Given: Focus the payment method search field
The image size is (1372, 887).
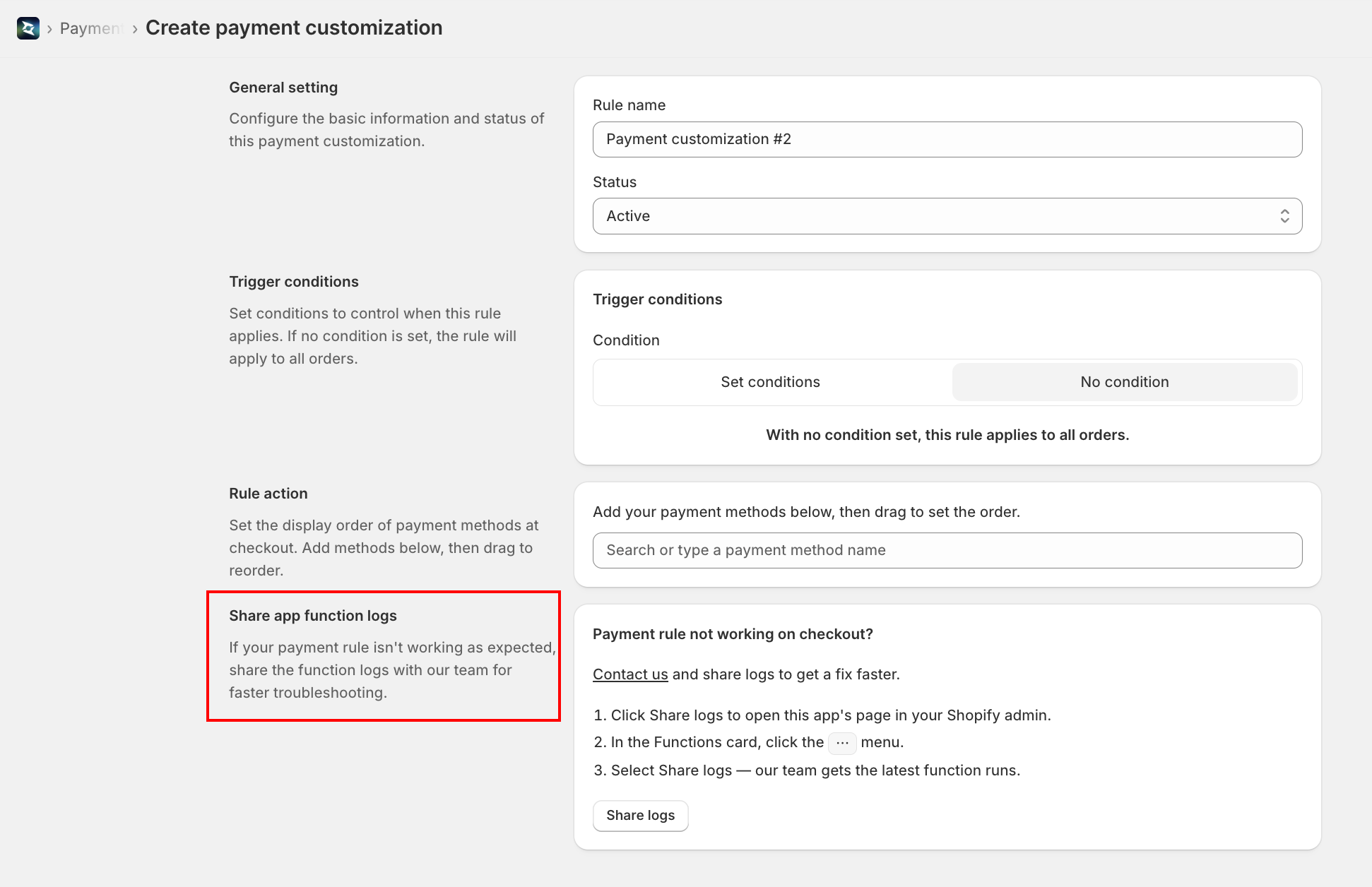Looking at the screenshot, I should point(947,550).
